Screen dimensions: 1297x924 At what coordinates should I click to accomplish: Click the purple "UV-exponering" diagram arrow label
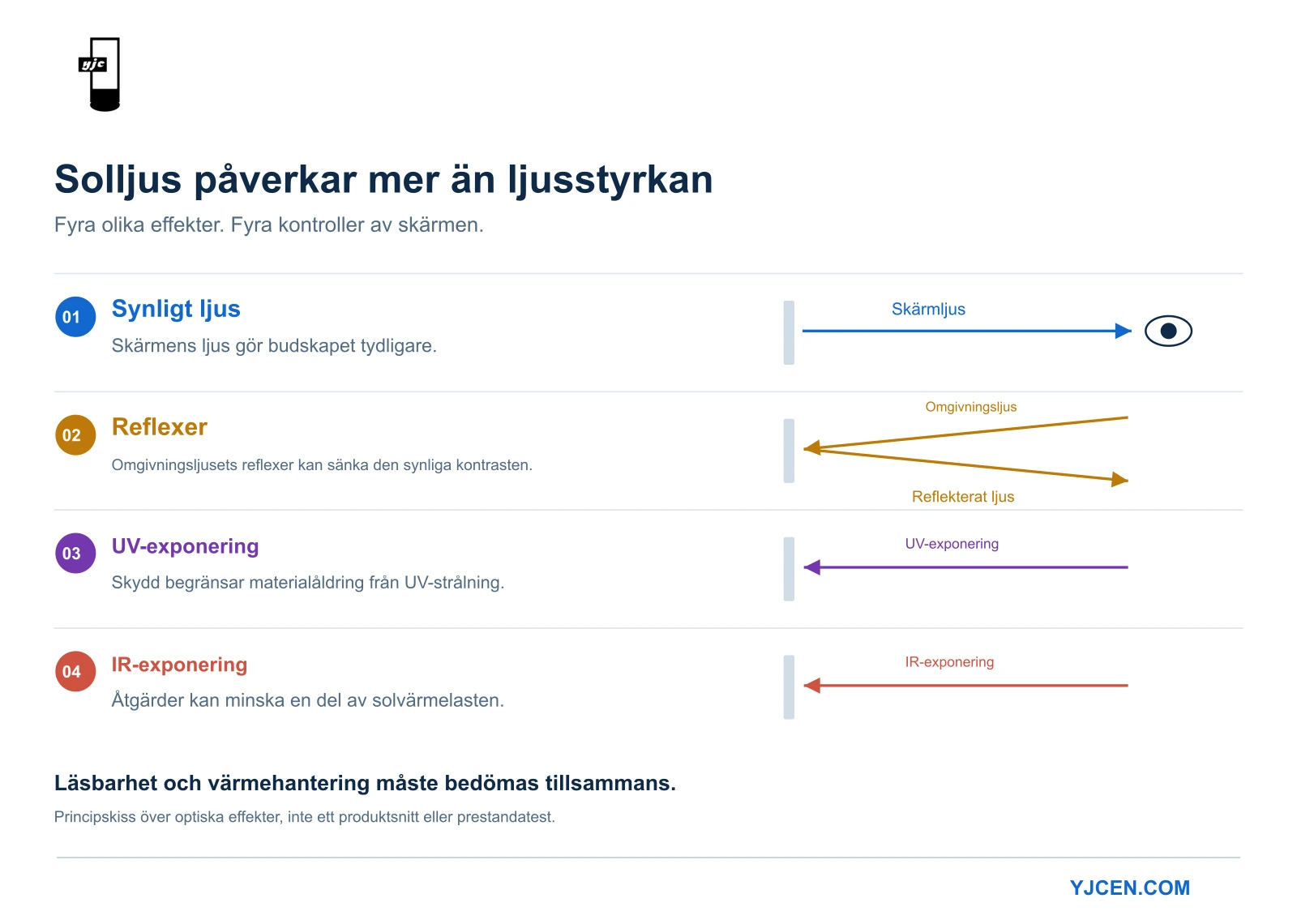click(x=952, y=544)
